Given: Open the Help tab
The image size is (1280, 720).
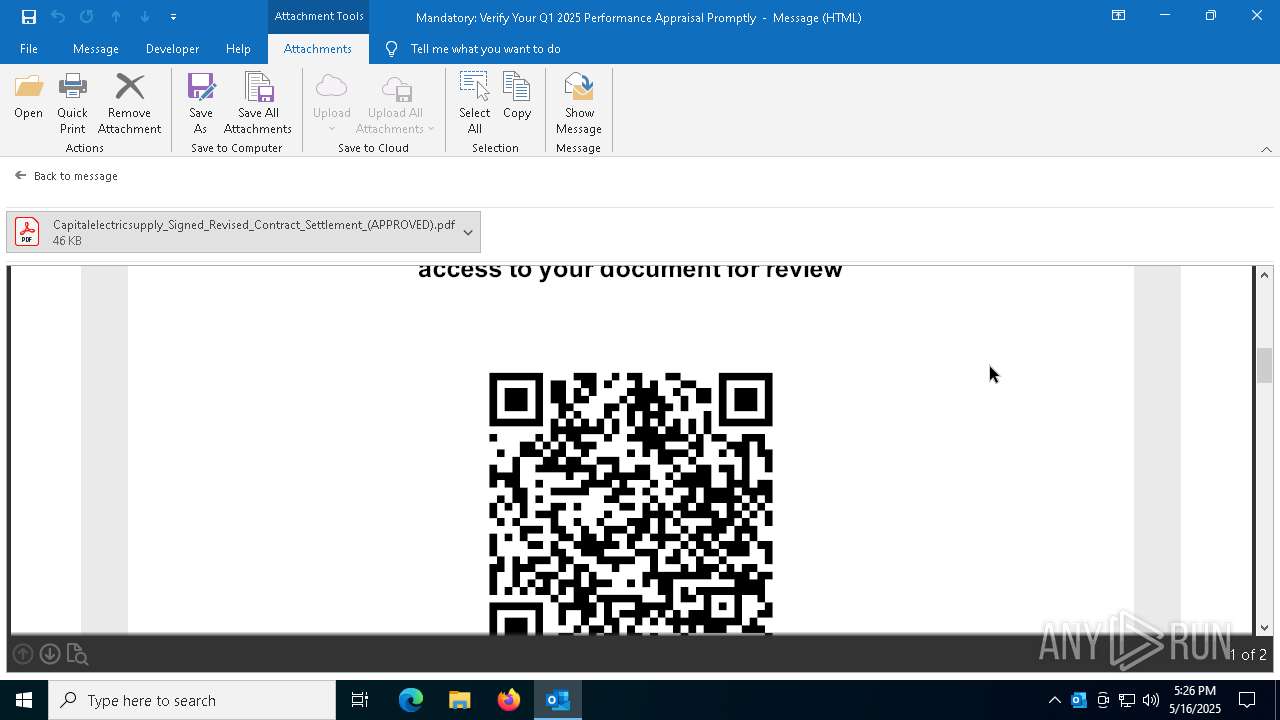Looking at the screenshot, I should [x=238, y=49].
